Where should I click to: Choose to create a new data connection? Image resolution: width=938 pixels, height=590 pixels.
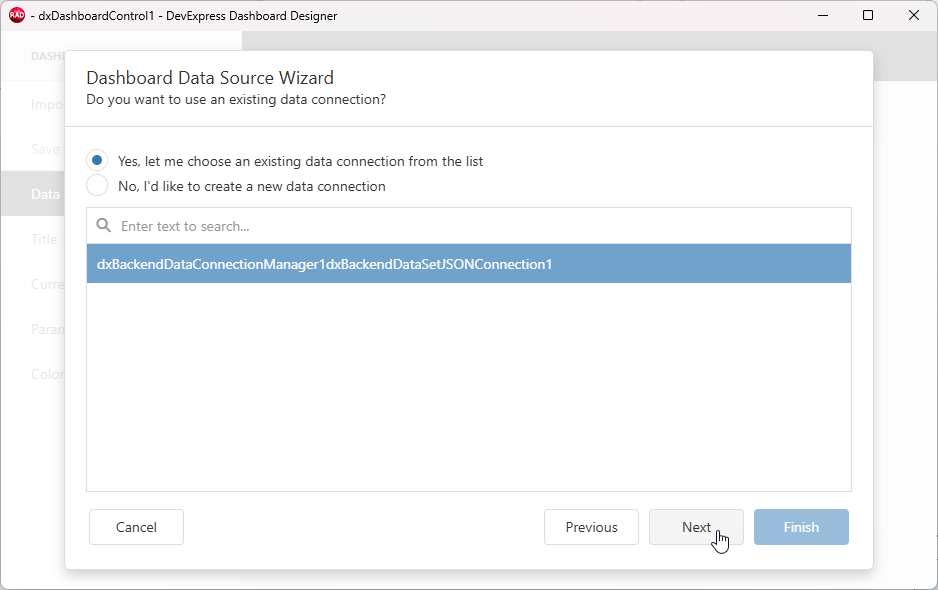(96, 185)
